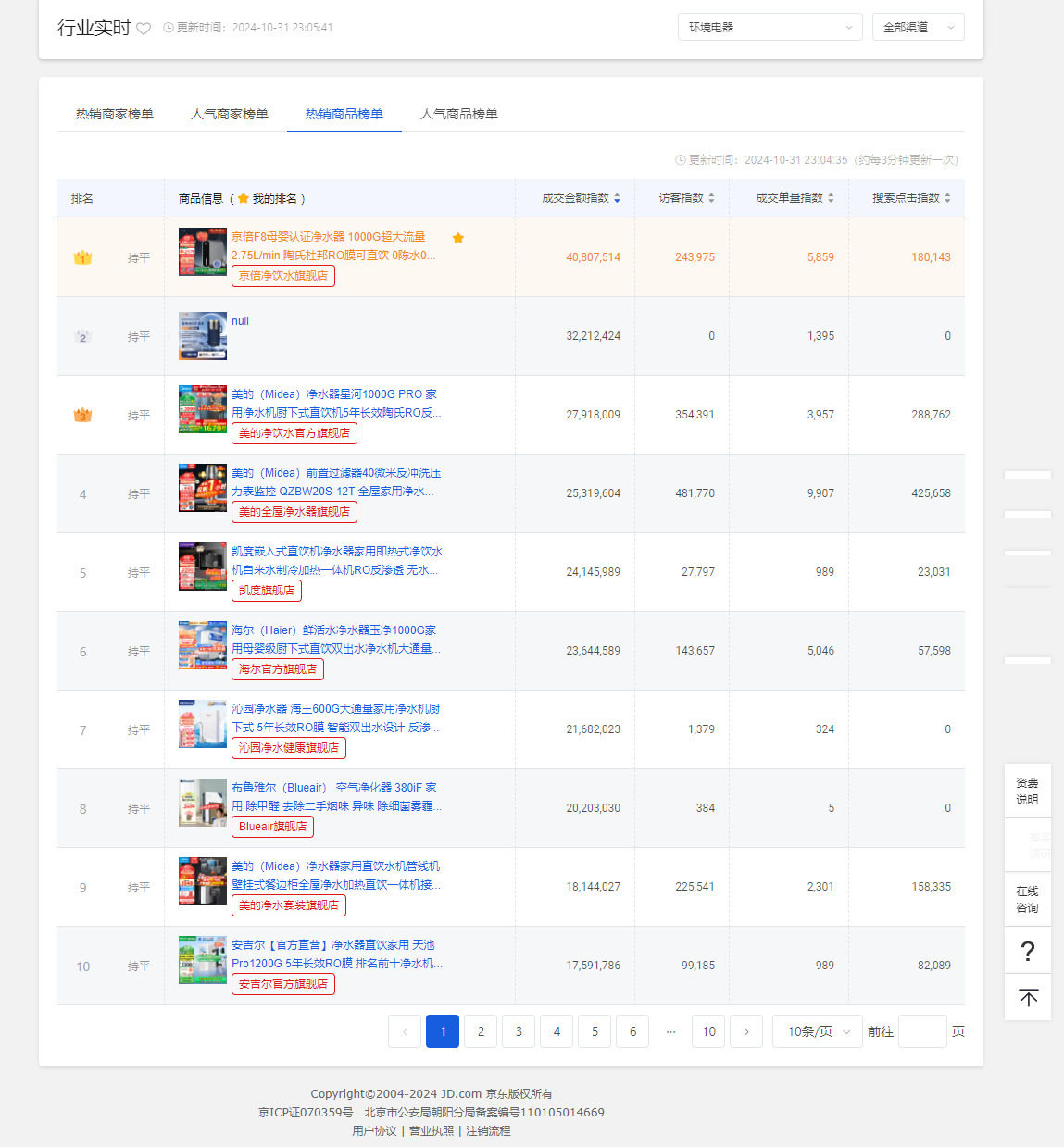
Task: Open the 安吉尔官方旗舰店 store tag
Action: click(283, 984)
